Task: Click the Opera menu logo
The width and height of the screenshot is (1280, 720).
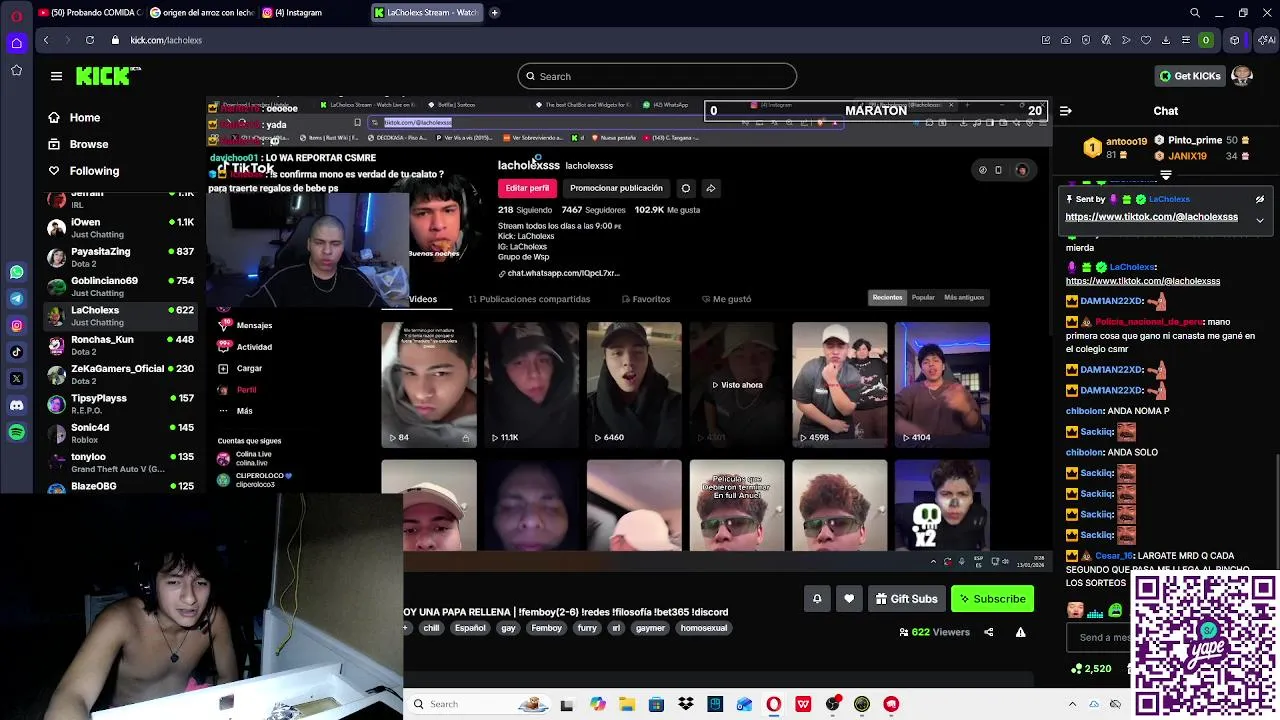Action: [x=16, y=14]
